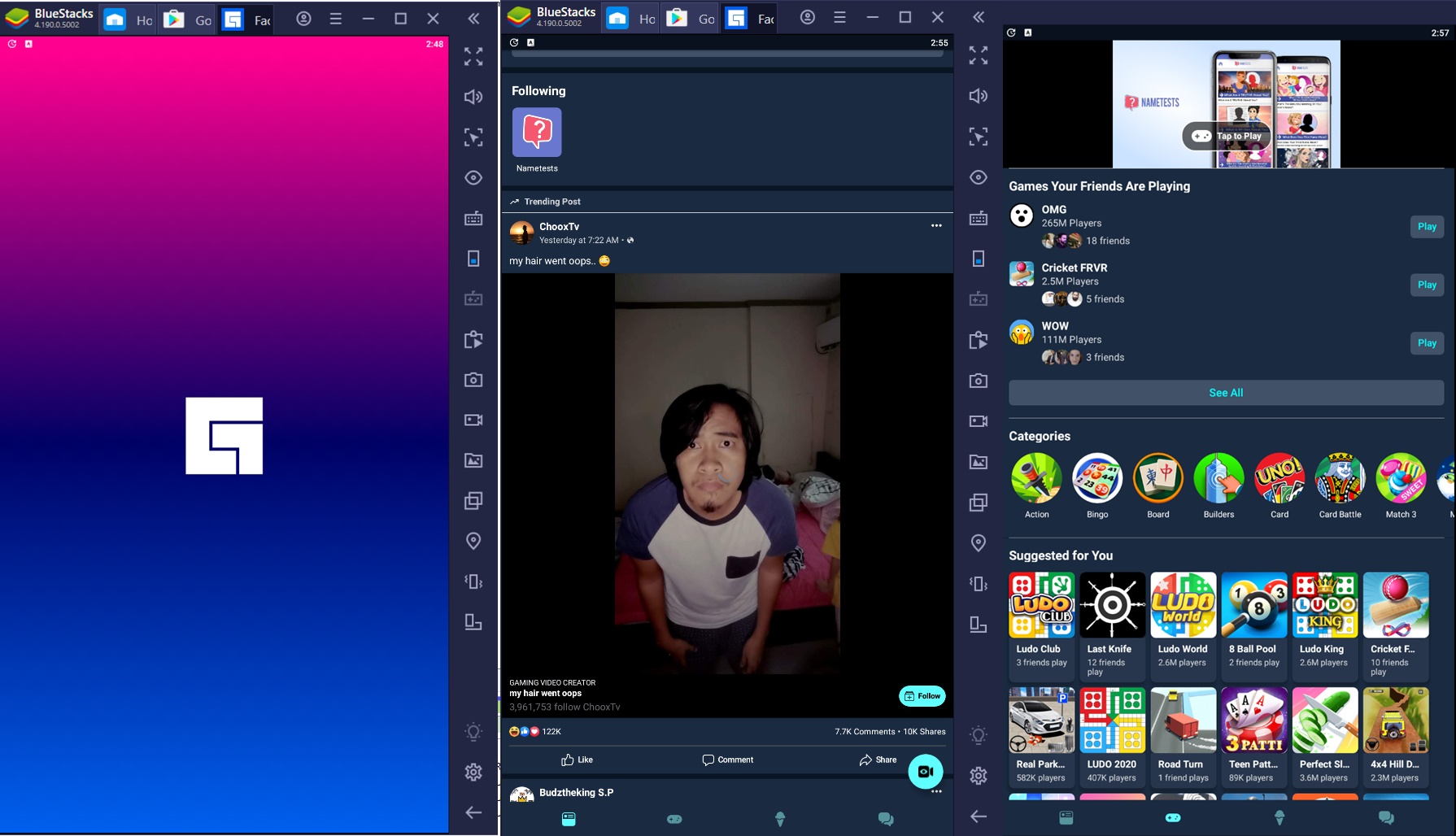Toggle fullscreen in middle window's sidebar
Viewport: 1456px width, 836px height.
pos(979,55)
